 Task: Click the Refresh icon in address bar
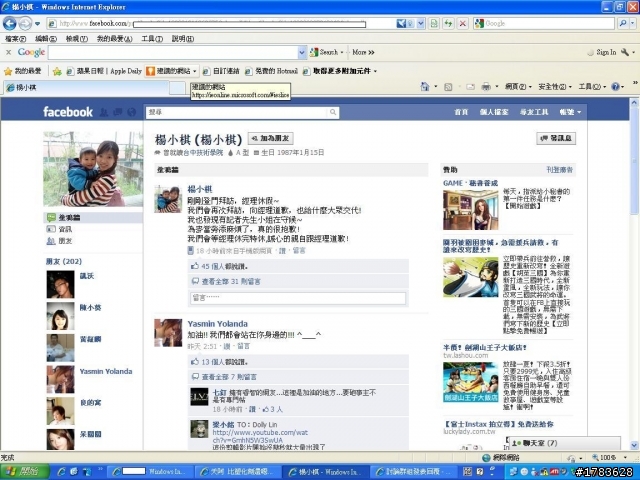click(x=448, y=24)
